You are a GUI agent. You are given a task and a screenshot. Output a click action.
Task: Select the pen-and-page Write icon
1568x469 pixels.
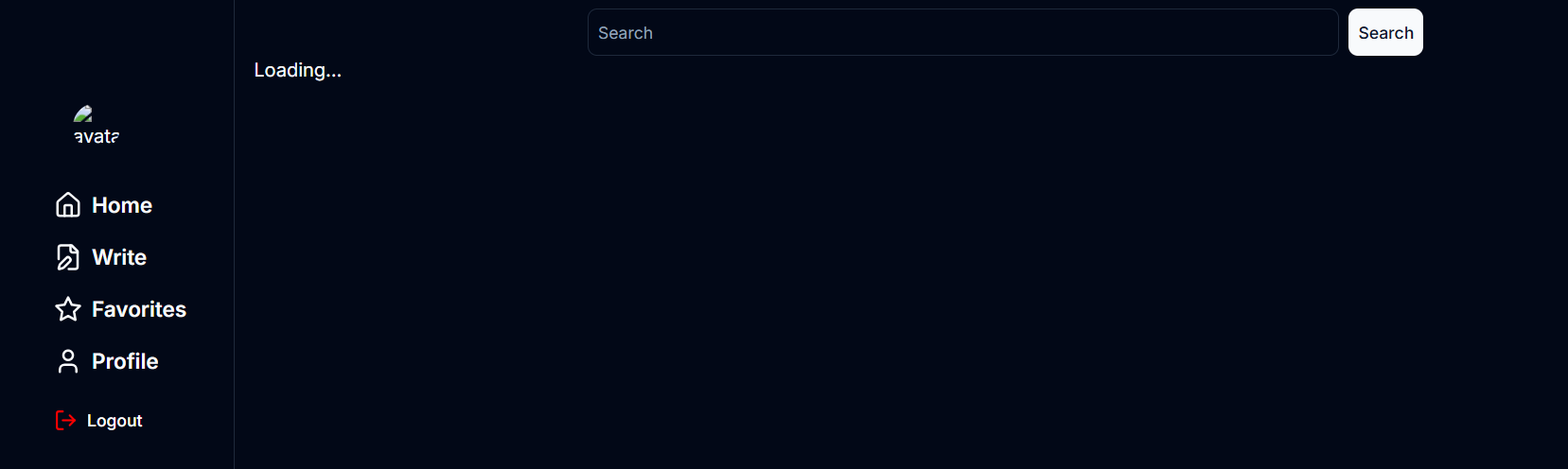tap(68, 257)
